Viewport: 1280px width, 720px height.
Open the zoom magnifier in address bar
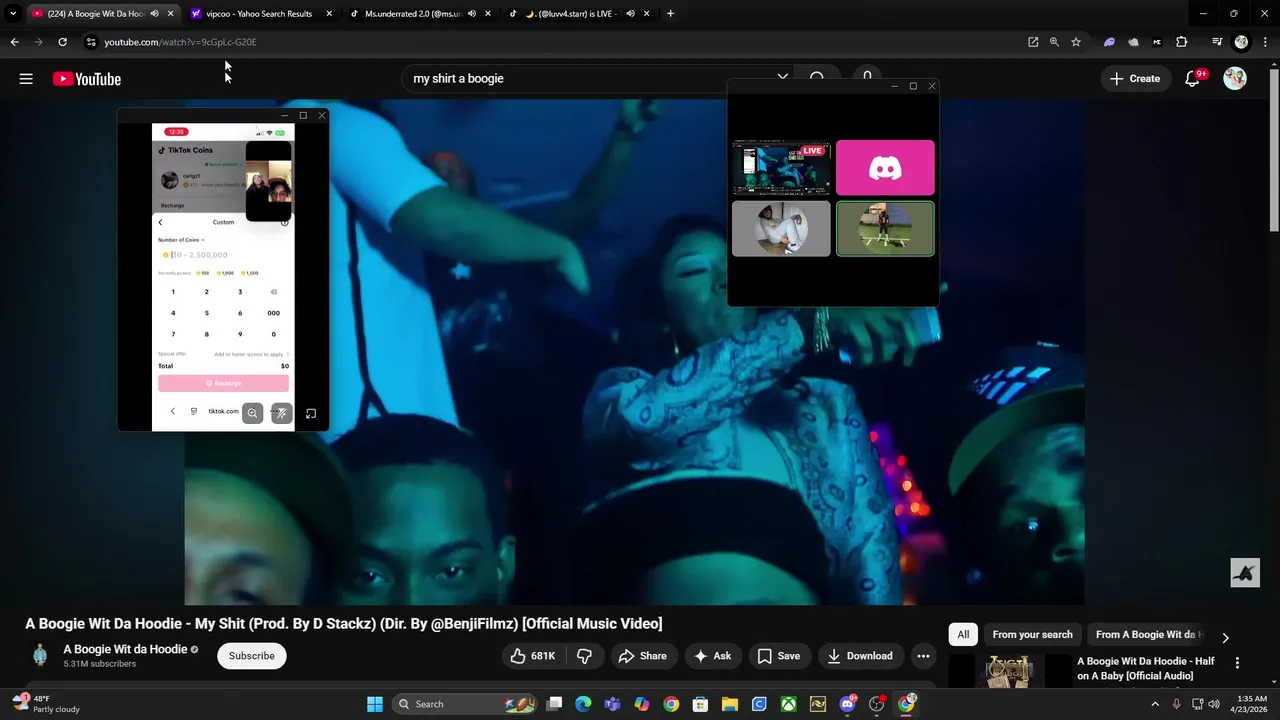1054,42
